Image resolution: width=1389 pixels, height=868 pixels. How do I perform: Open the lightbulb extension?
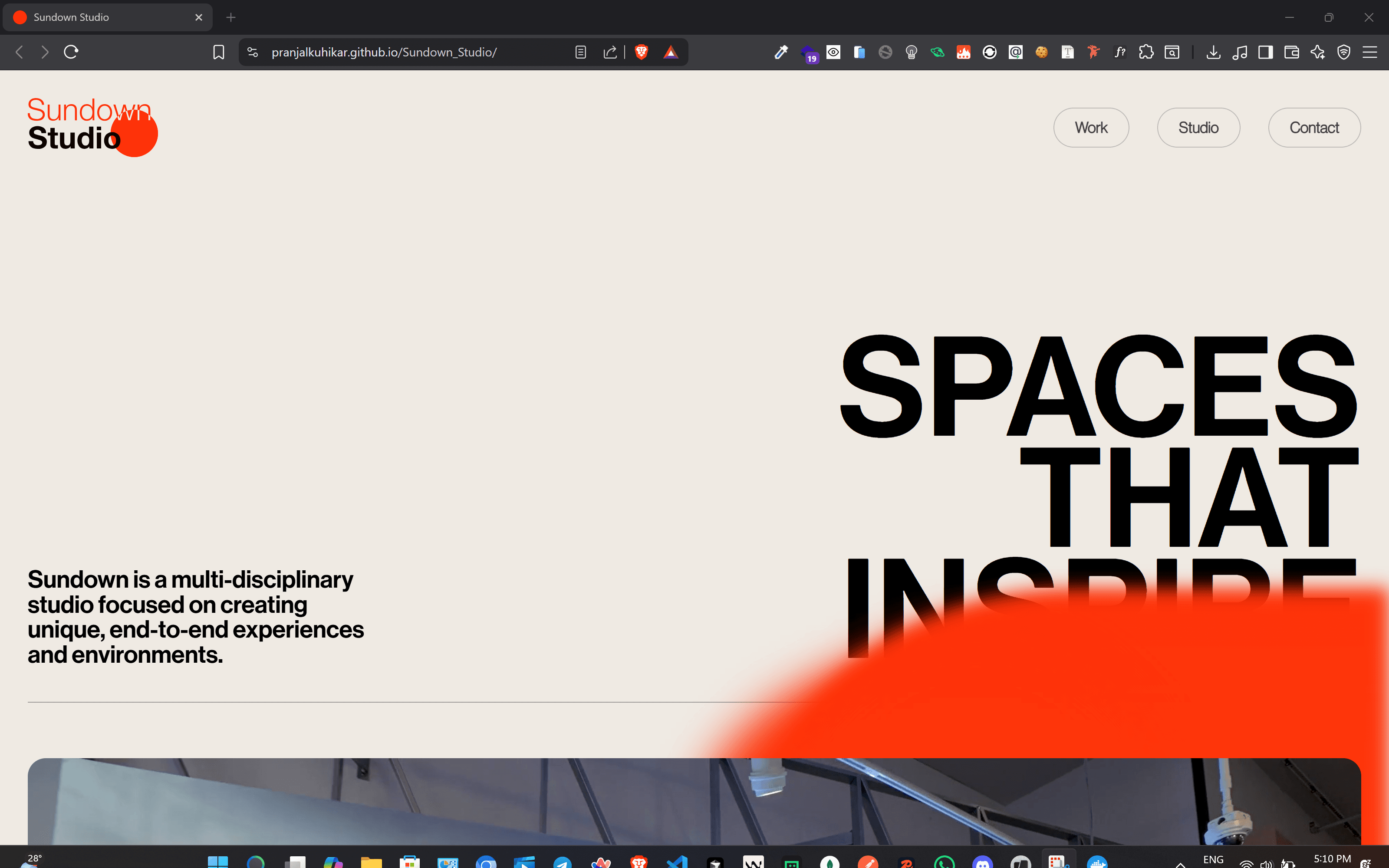[x=912, y=52]
